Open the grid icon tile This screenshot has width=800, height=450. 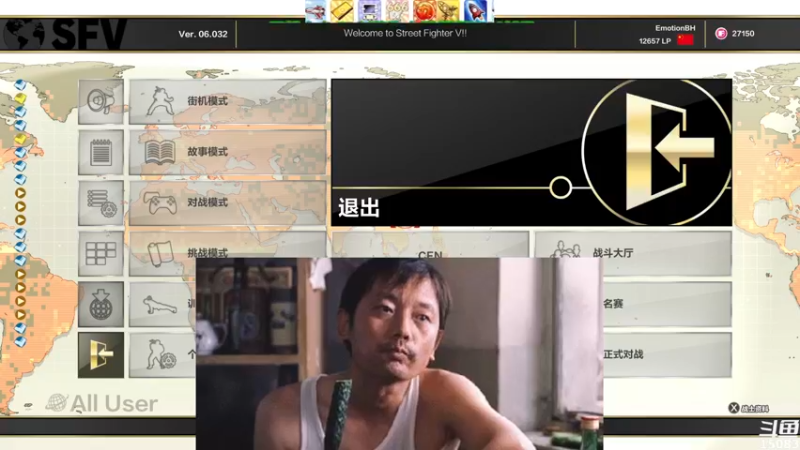(x=101, y=254)
